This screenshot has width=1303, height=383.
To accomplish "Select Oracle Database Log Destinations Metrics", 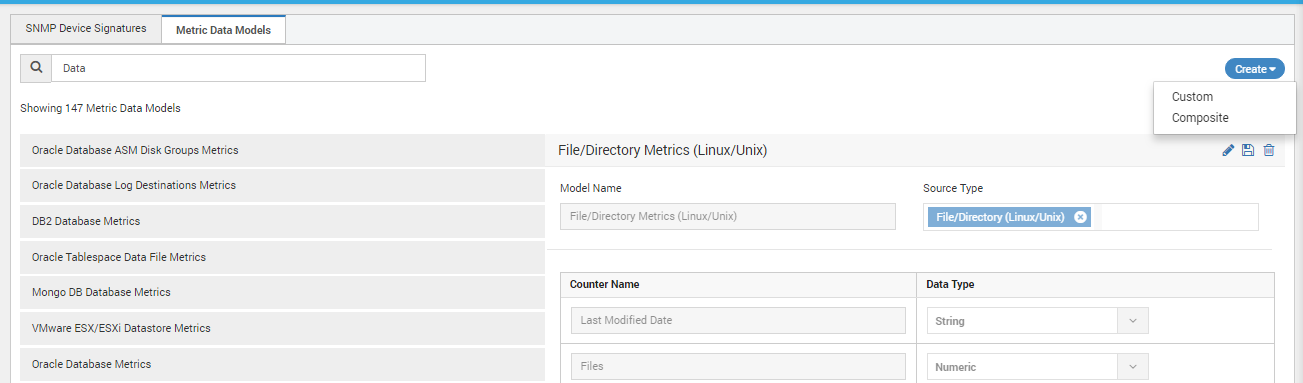I will (282, 185).
